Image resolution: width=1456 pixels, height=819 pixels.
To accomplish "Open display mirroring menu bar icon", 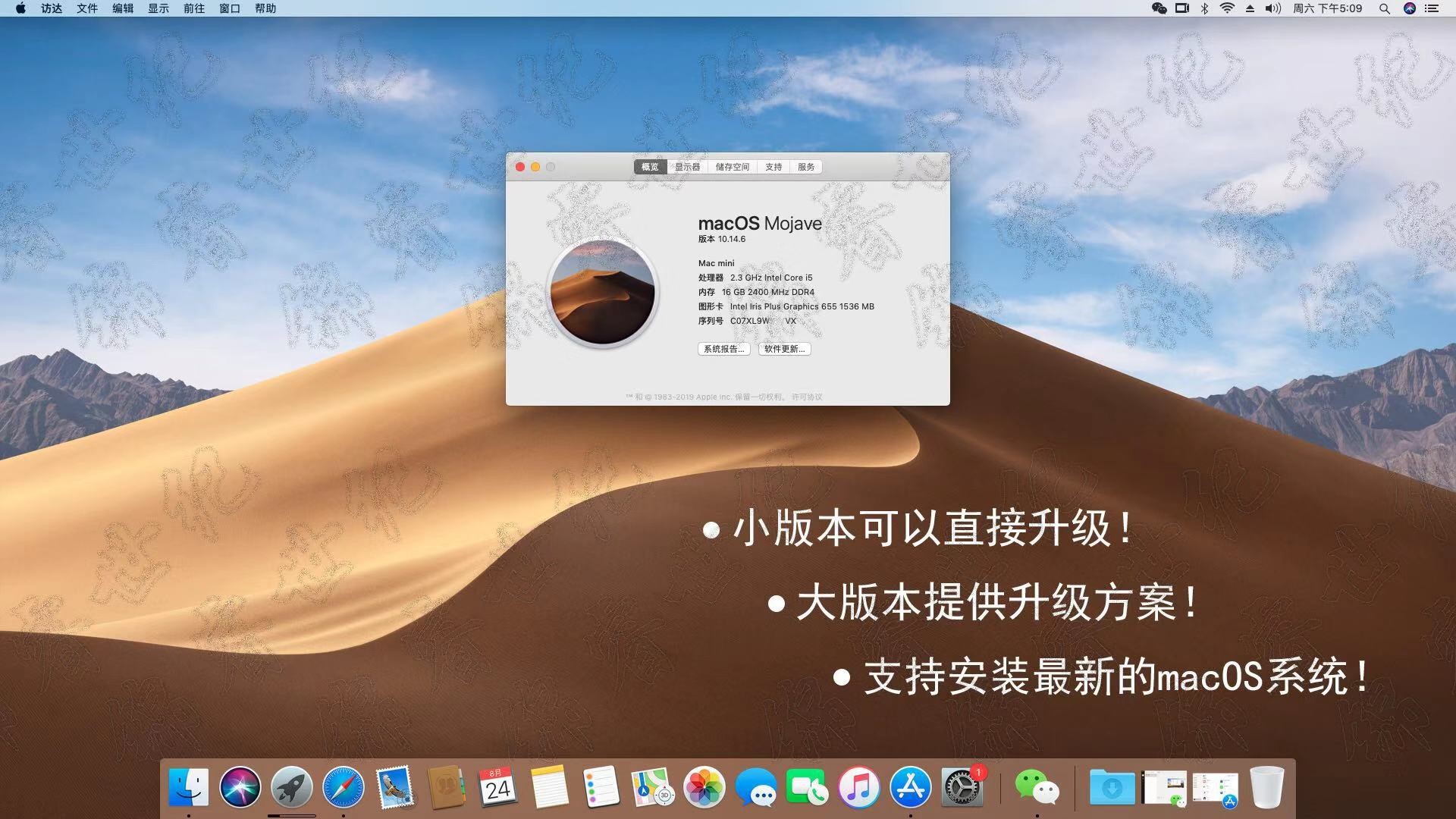I will point(1182,8).
